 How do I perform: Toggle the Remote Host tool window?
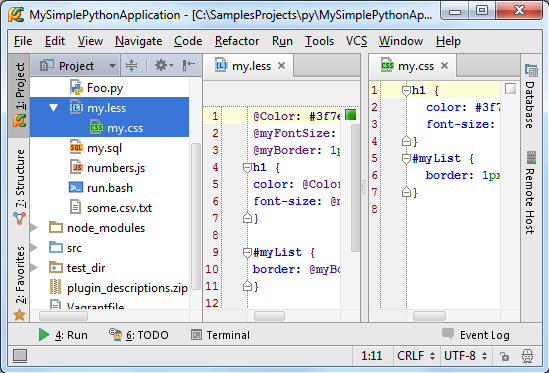[531, 193]
